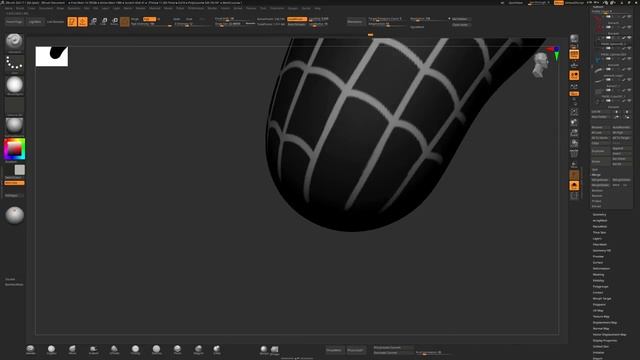Open the Document menu

[x=46, y=8]
